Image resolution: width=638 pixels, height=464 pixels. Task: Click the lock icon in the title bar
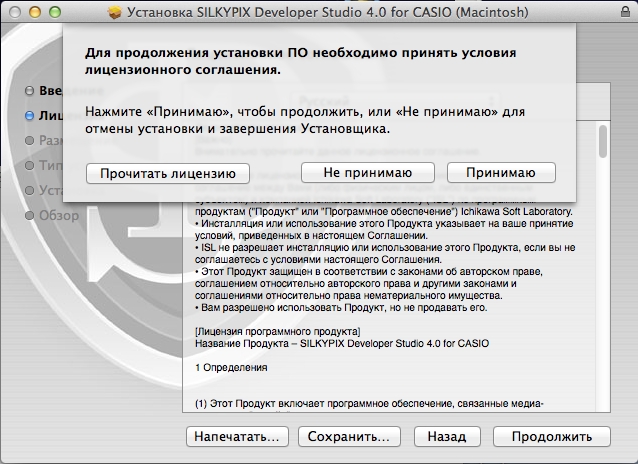point(626,12)
